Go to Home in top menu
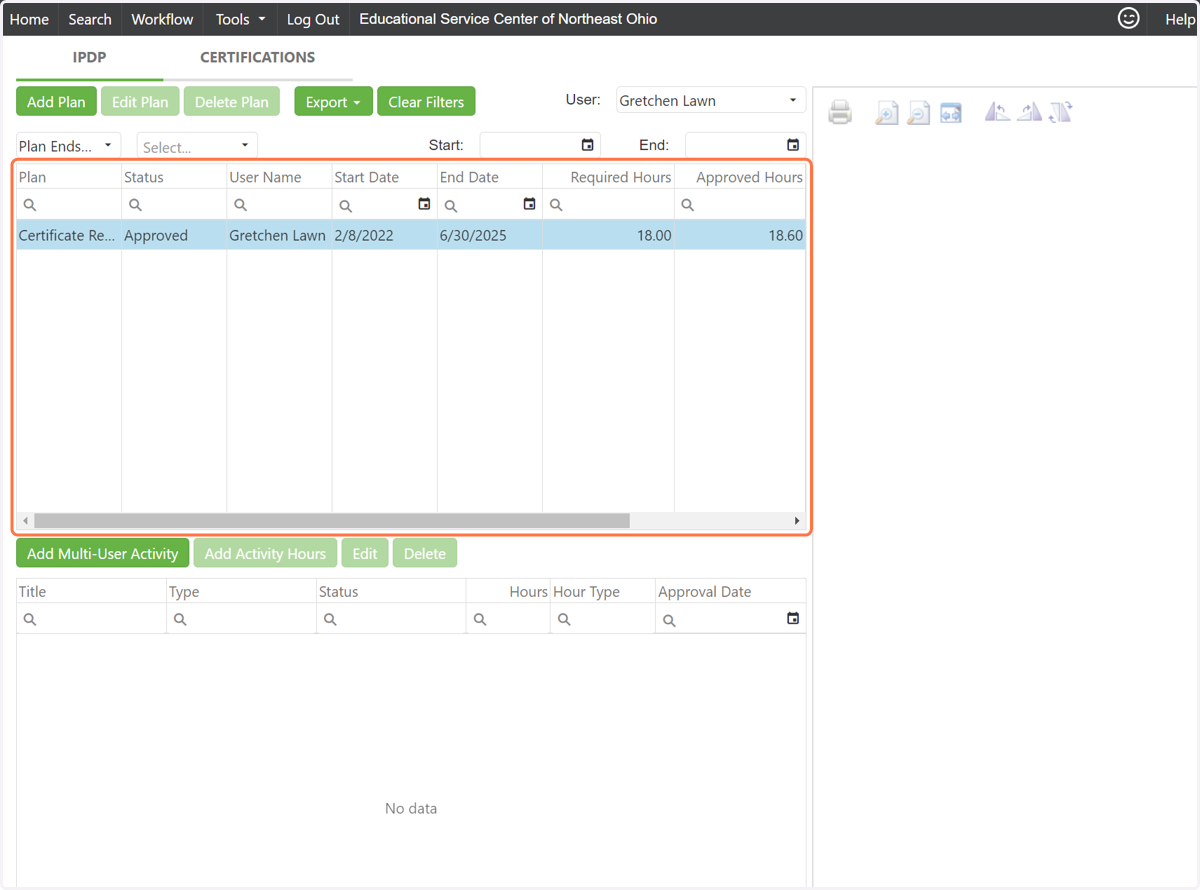Viewport: 1200px width, 890px height. pos(29,19)
